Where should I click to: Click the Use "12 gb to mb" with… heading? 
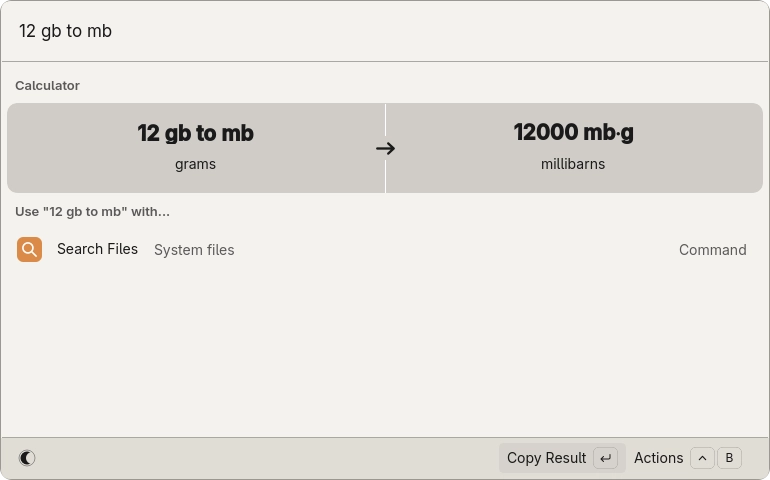point(92,212)
